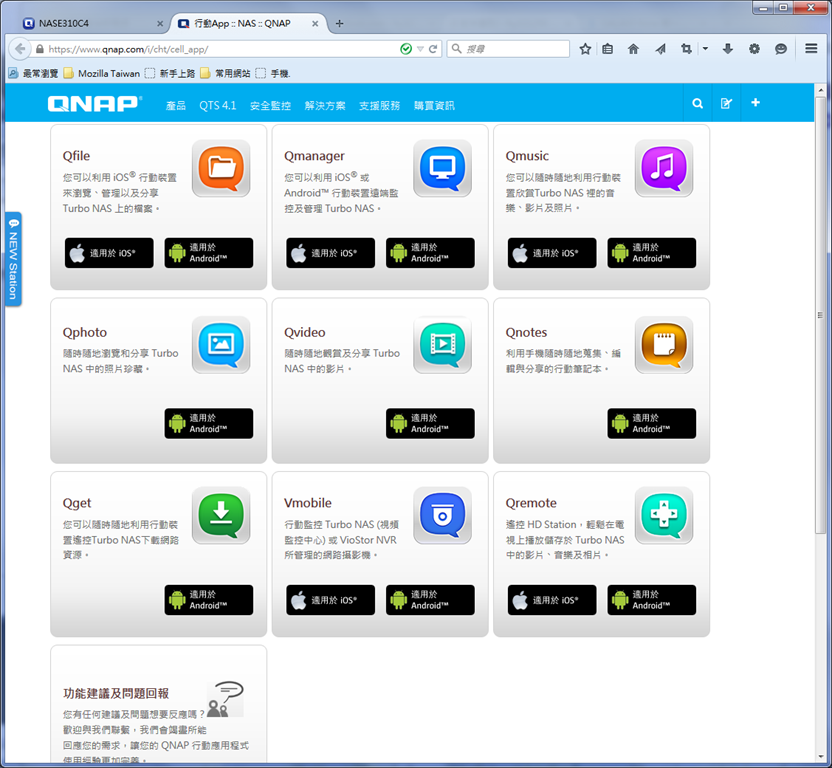Expand the URL bar history dropdown
Image resolution: width=832 pixels, height=768 pixels.
tap(420, 49)
